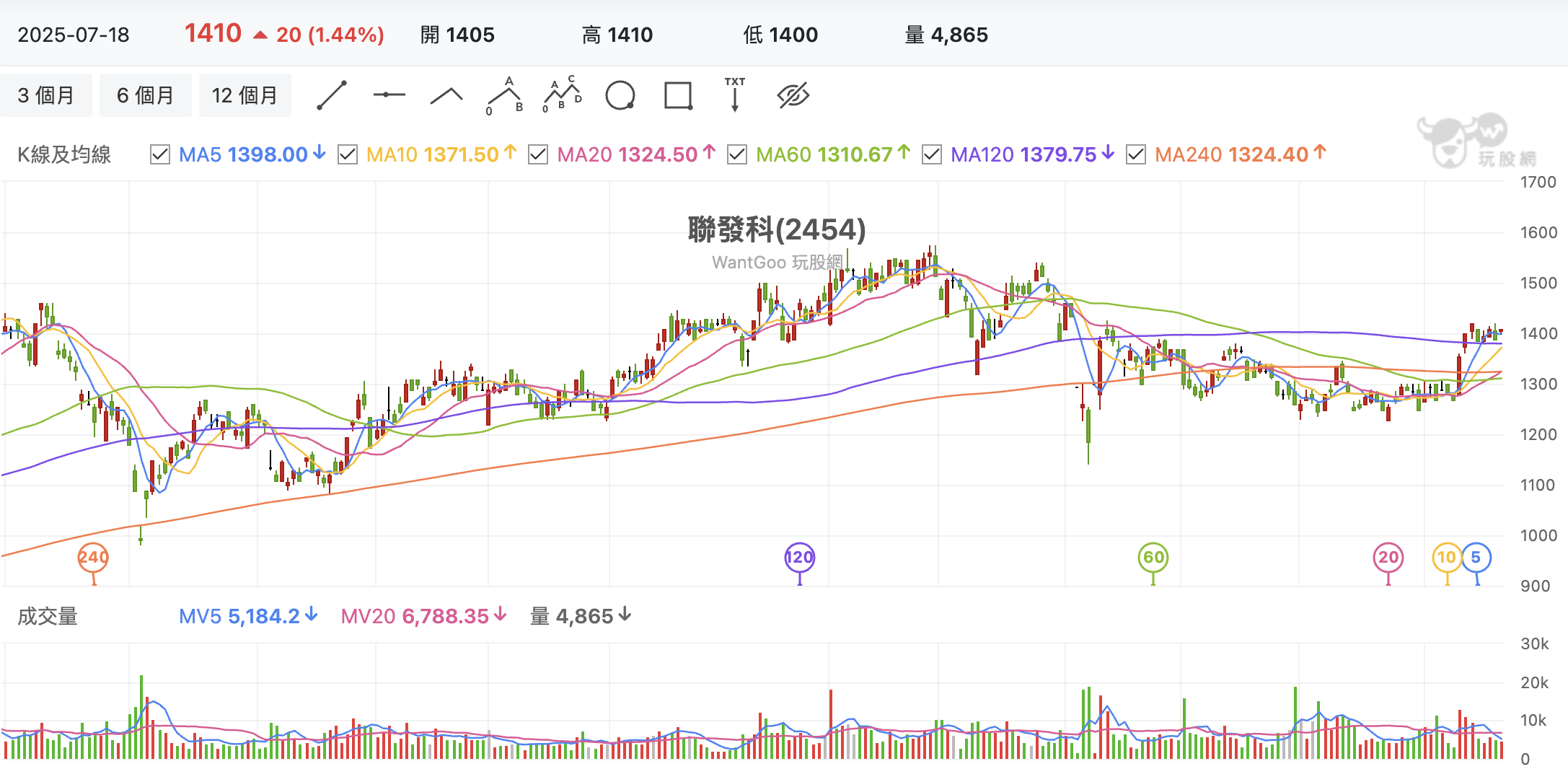Uncheck the MA60 moving average checkbox
Viewport: 1568px width, 769px height.
737,154
